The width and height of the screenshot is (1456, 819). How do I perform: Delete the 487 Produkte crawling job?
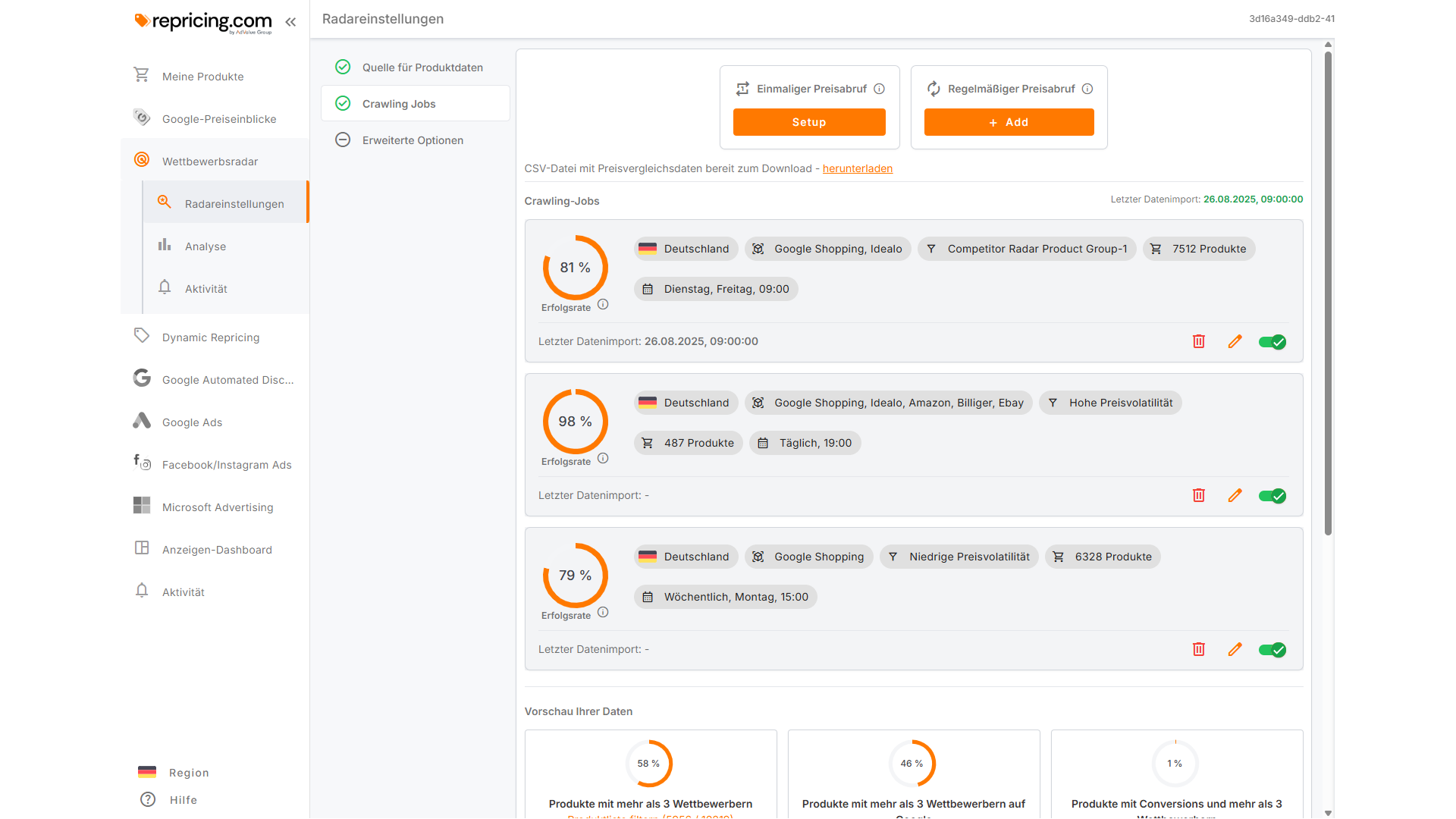1199,495
